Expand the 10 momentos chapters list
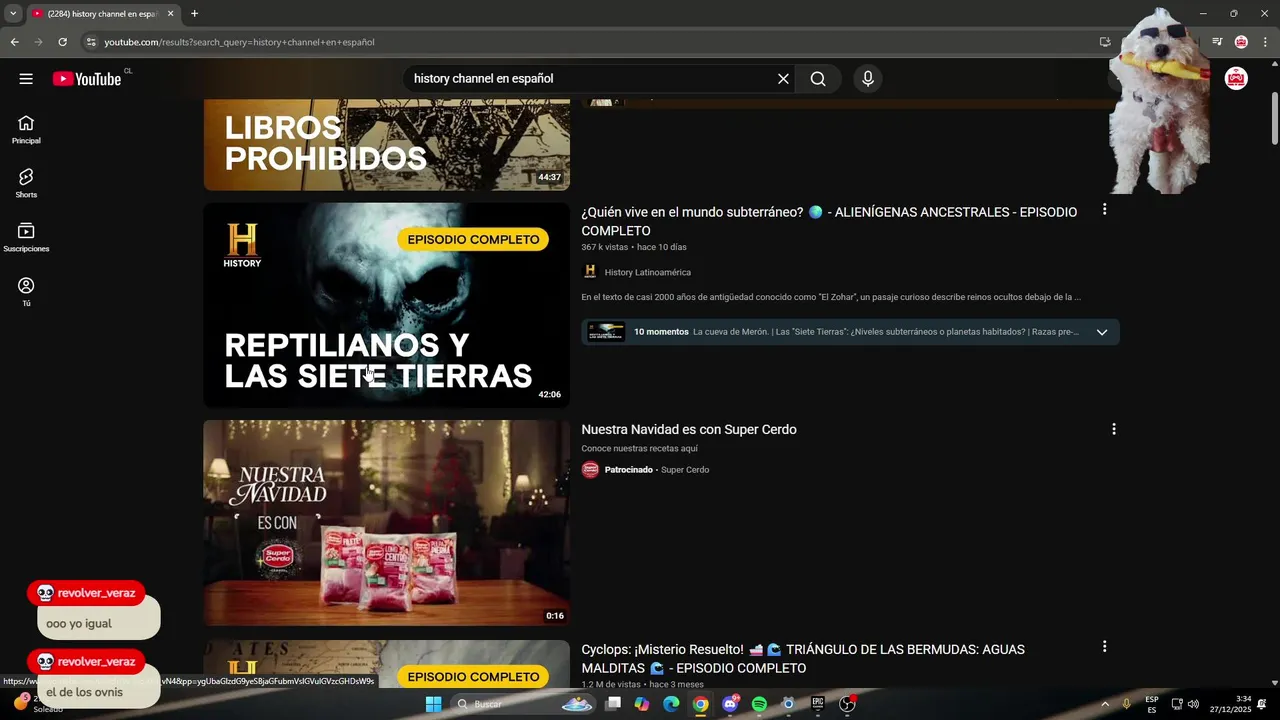1280x720 pixels. pyautogui.click(x=1102, y=332)
